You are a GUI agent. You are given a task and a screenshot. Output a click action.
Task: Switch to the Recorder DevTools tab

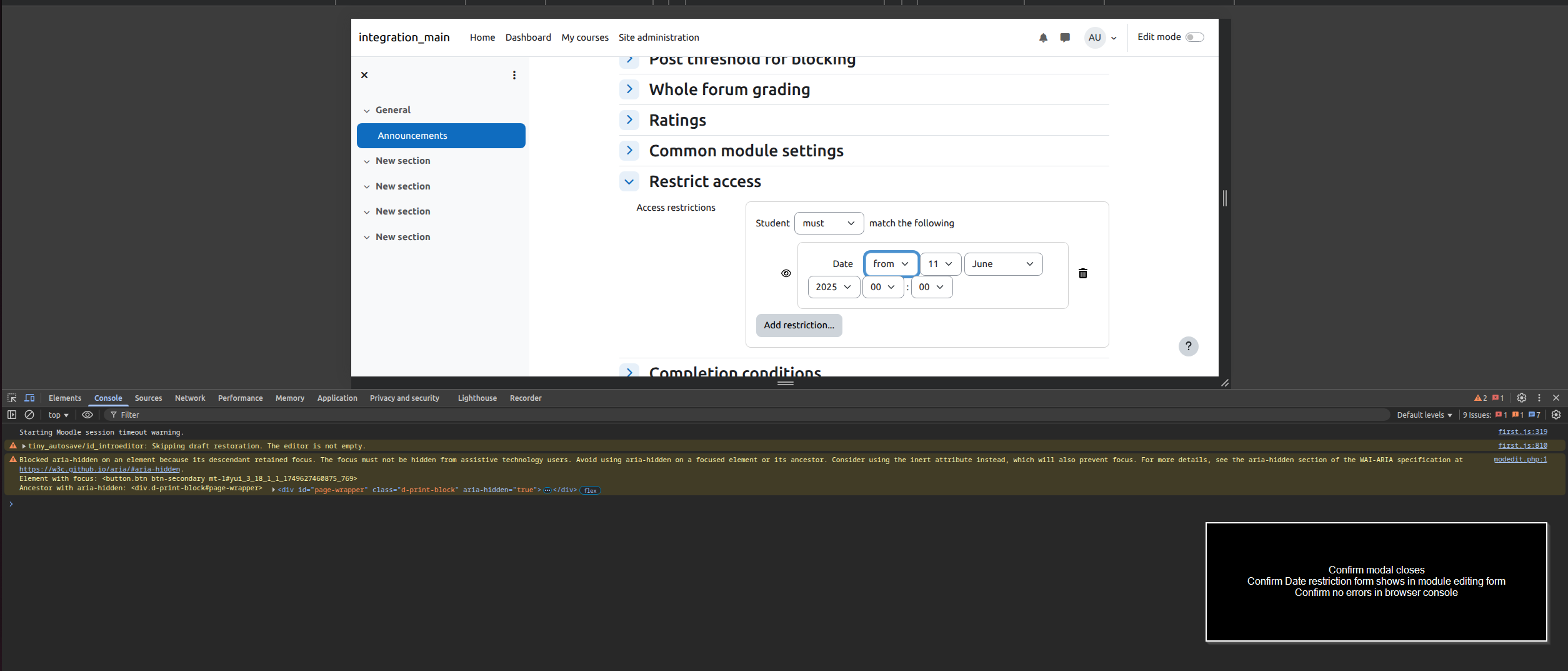pyautogui.click(x=526, y=398)
